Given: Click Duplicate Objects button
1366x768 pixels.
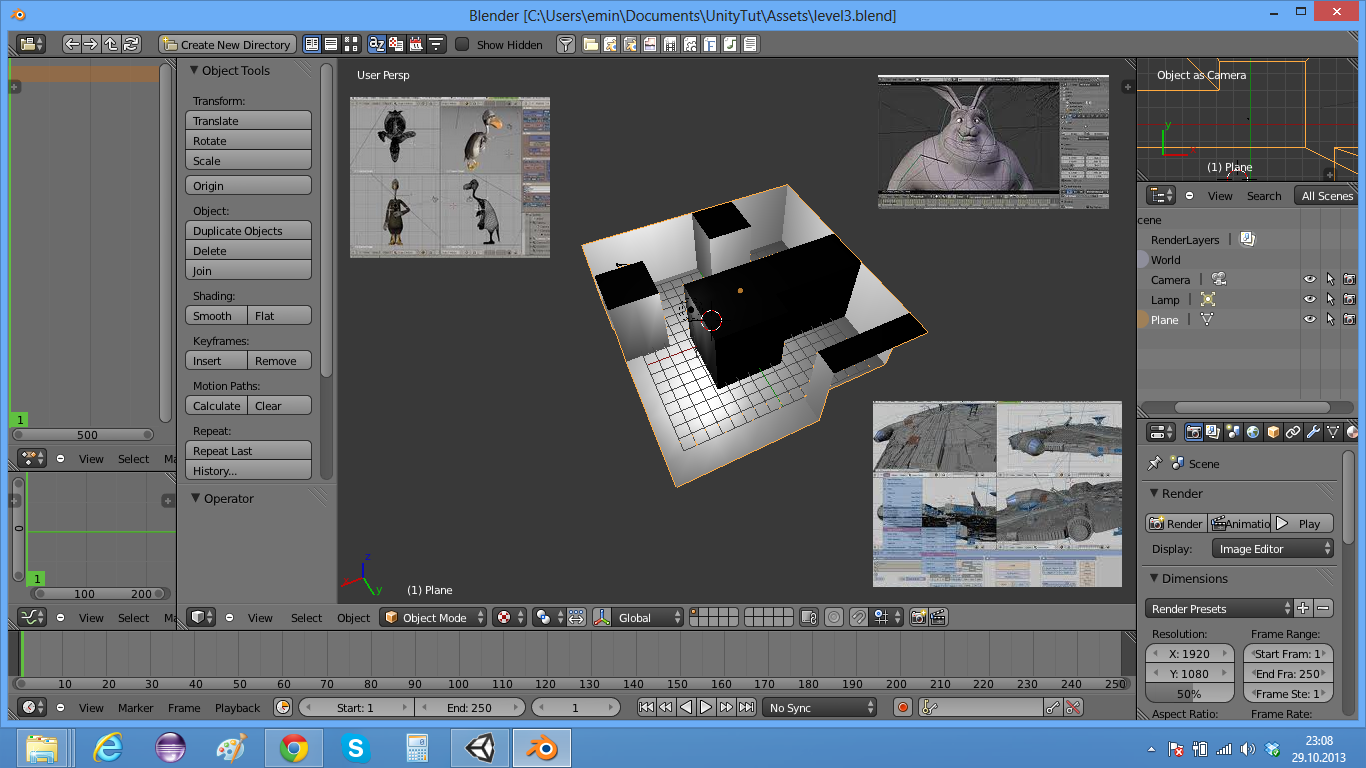Looking at the screenshot, I should click(248, 230).
